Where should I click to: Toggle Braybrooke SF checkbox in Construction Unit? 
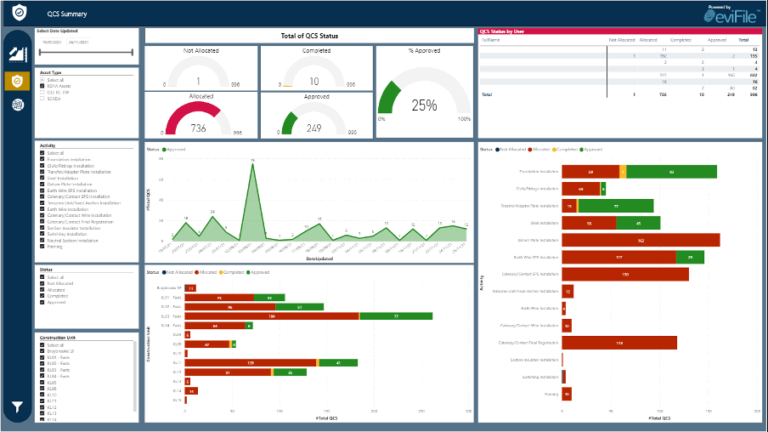42,353
